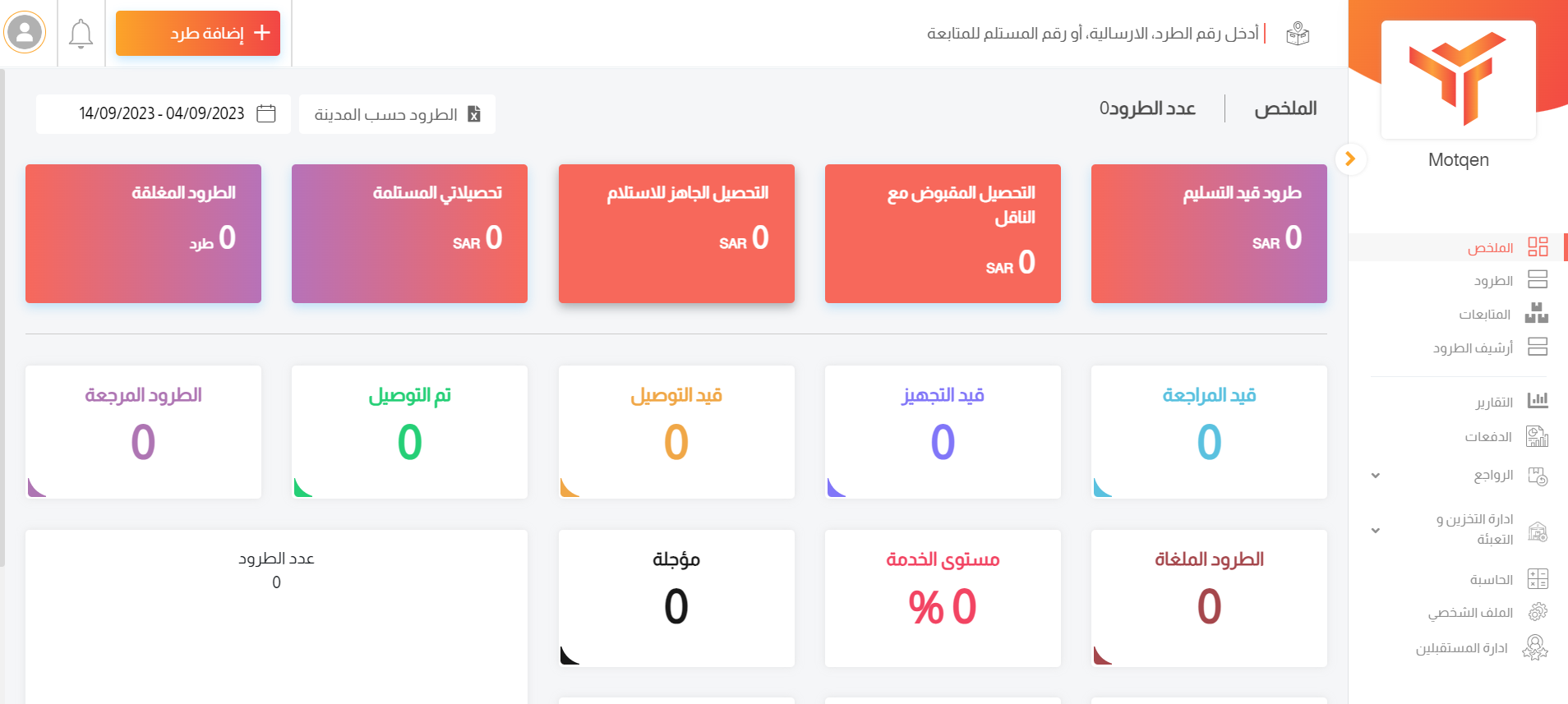1568x704 pixels.
Task: Click the tracking number search field
Action: pyautogui.click(x=1092, y=34)
